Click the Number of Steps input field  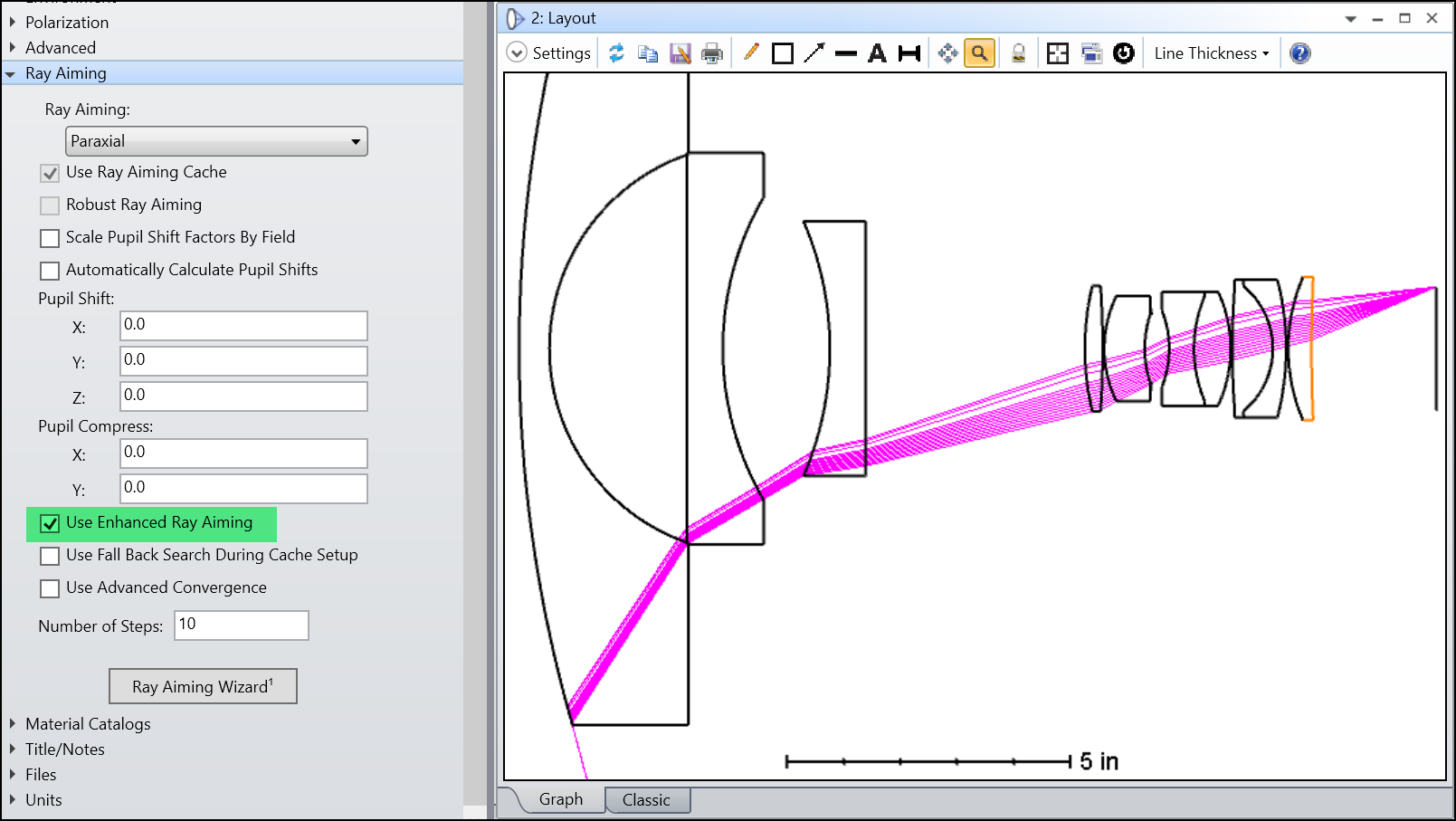click(x=242, y=625)
